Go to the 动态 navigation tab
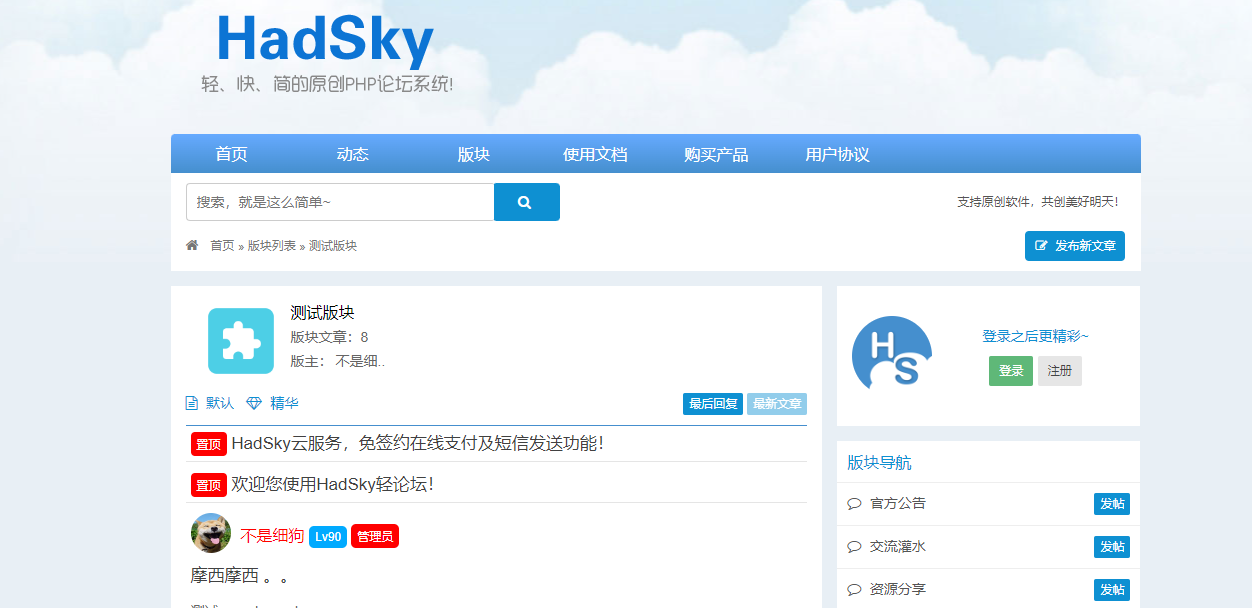Image resolution: width=1252 pixels, height=608 pixels. (x=353, y=154)
